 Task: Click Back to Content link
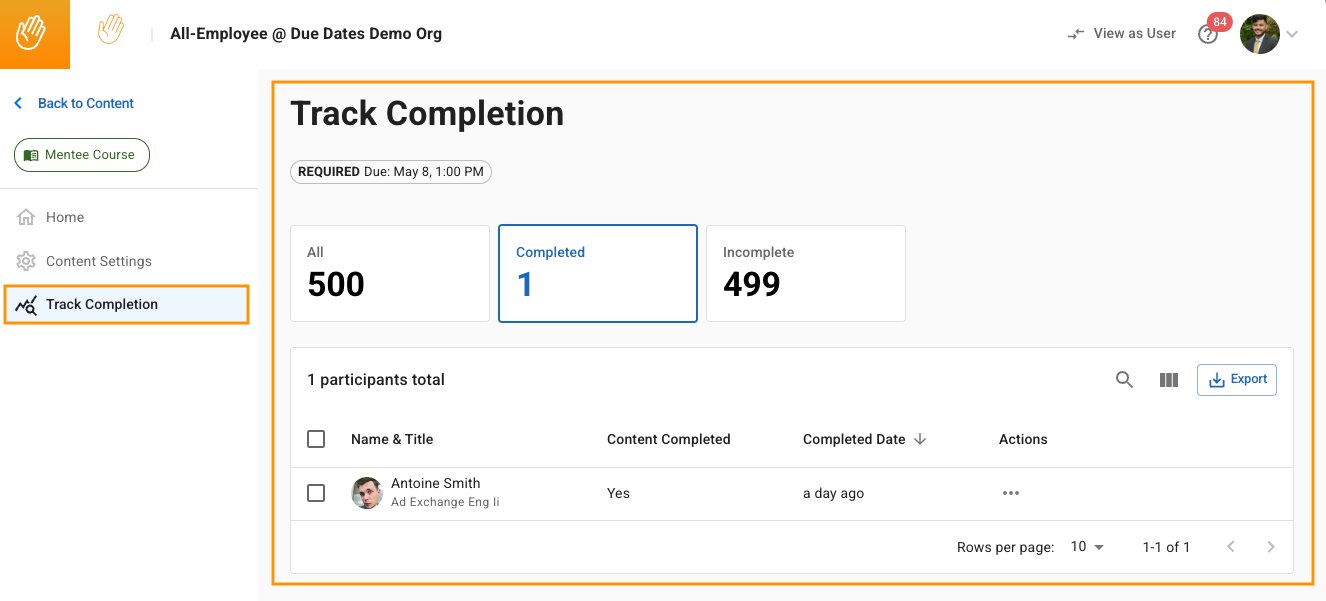point(85,103)
